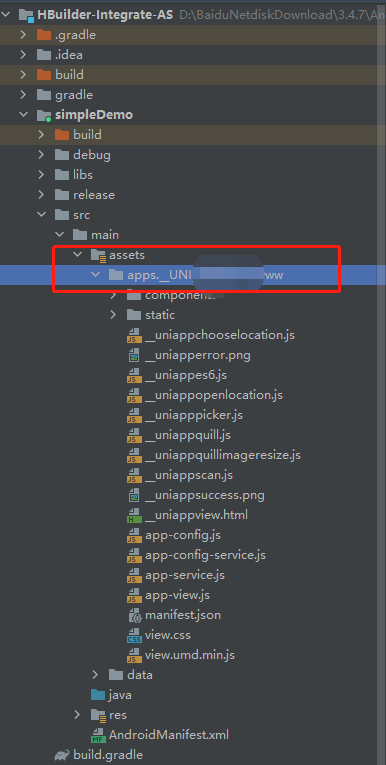Expand the debug folder arrow
Viewport: 386px width, 765px height.
pos(41,155)
